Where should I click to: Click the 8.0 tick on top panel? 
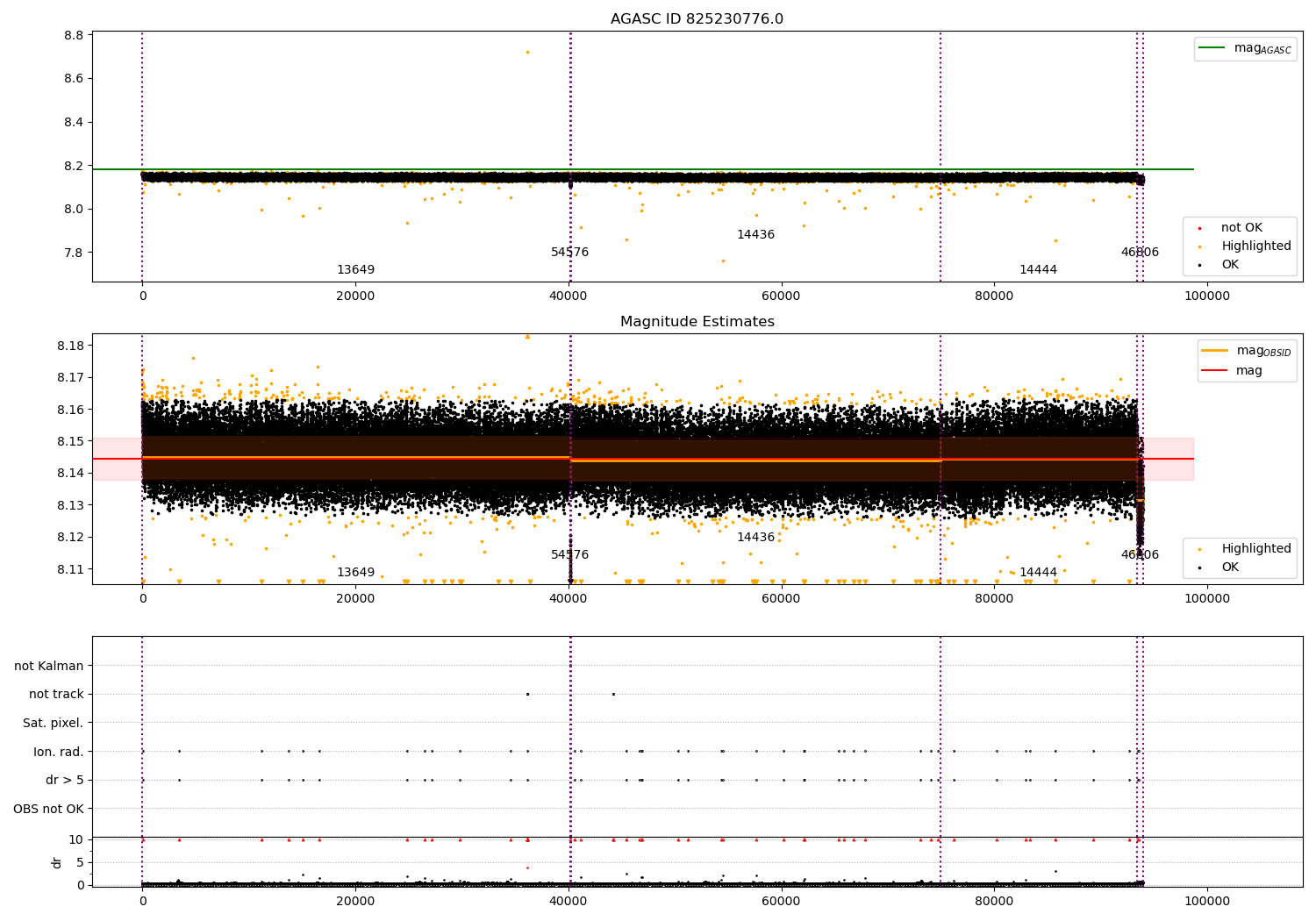tap(75, 209)
